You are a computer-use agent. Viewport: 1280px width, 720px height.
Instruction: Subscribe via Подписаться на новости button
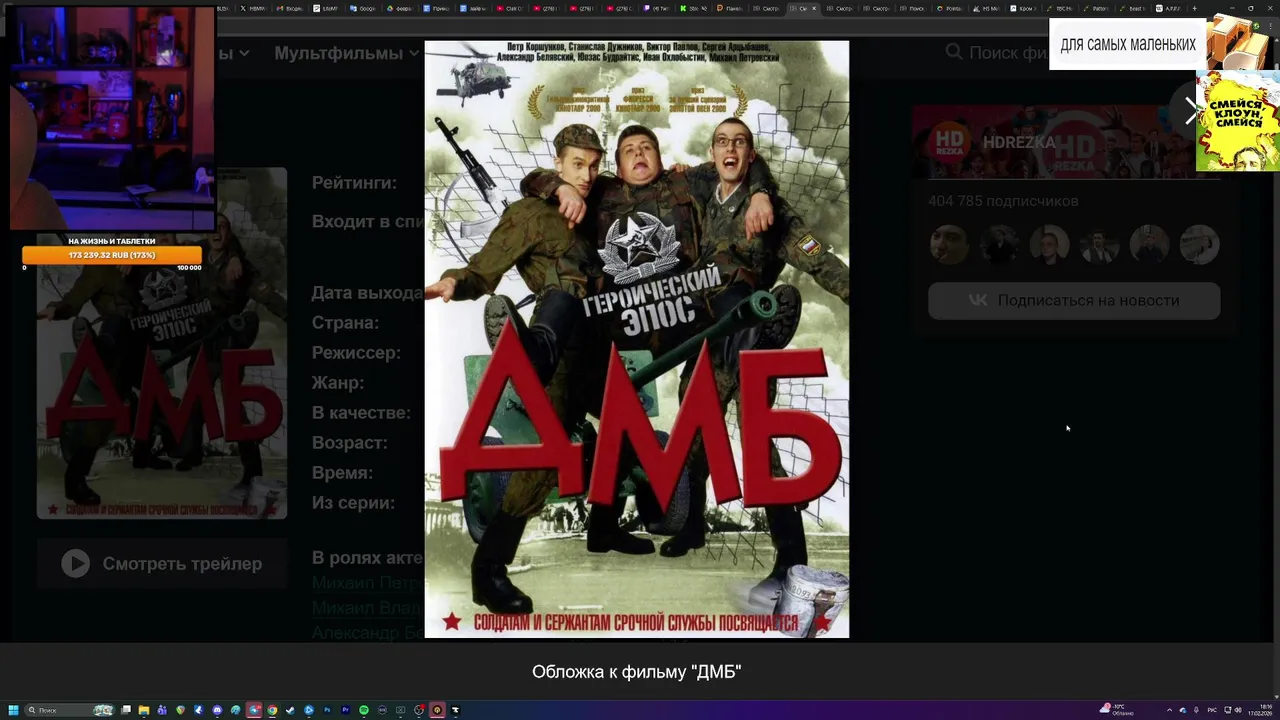pos(1074,300)
